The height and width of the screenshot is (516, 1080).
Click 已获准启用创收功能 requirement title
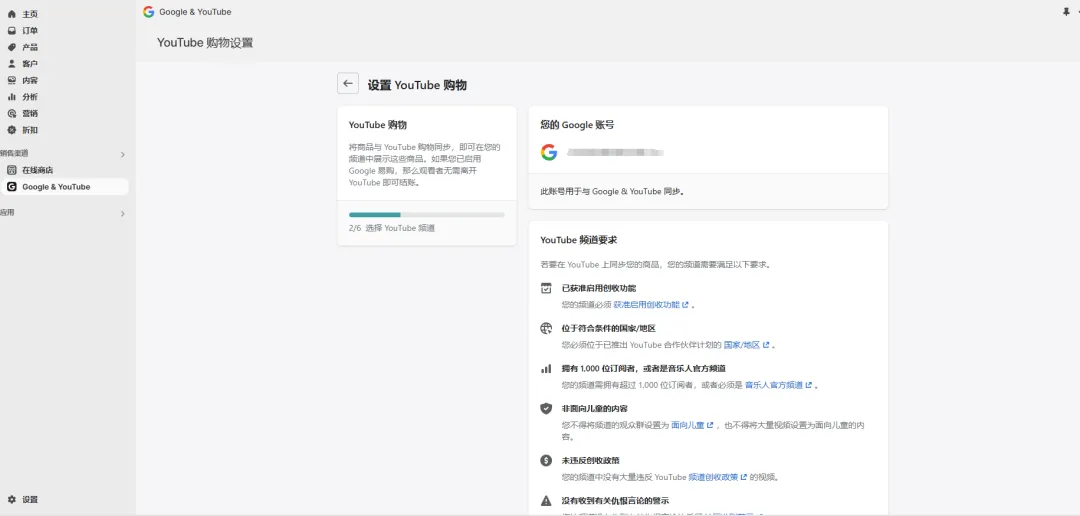[x=599, y=288]
